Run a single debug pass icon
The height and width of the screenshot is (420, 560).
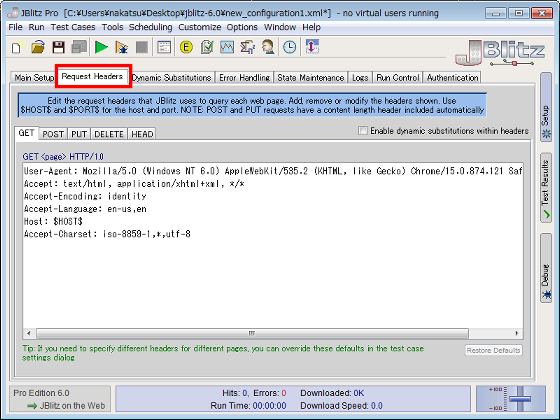coord(121,47)
